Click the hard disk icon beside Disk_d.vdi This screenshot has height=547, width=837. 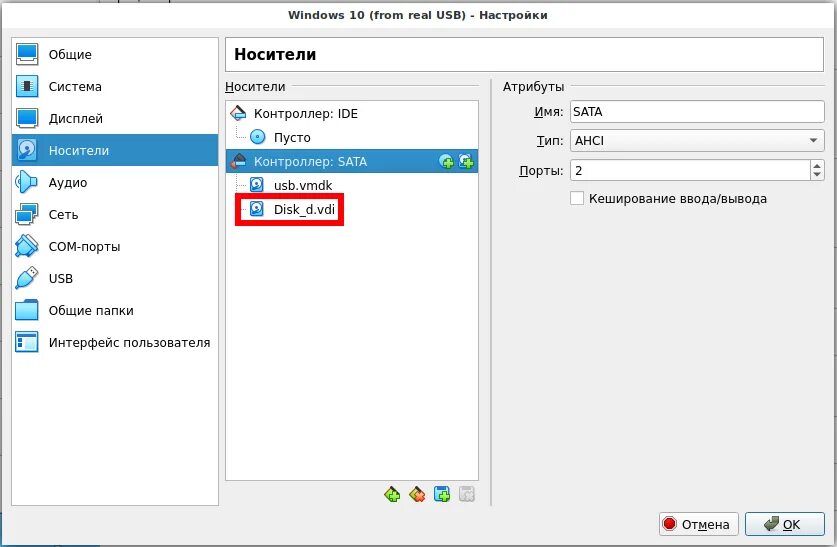coord(257,209)
